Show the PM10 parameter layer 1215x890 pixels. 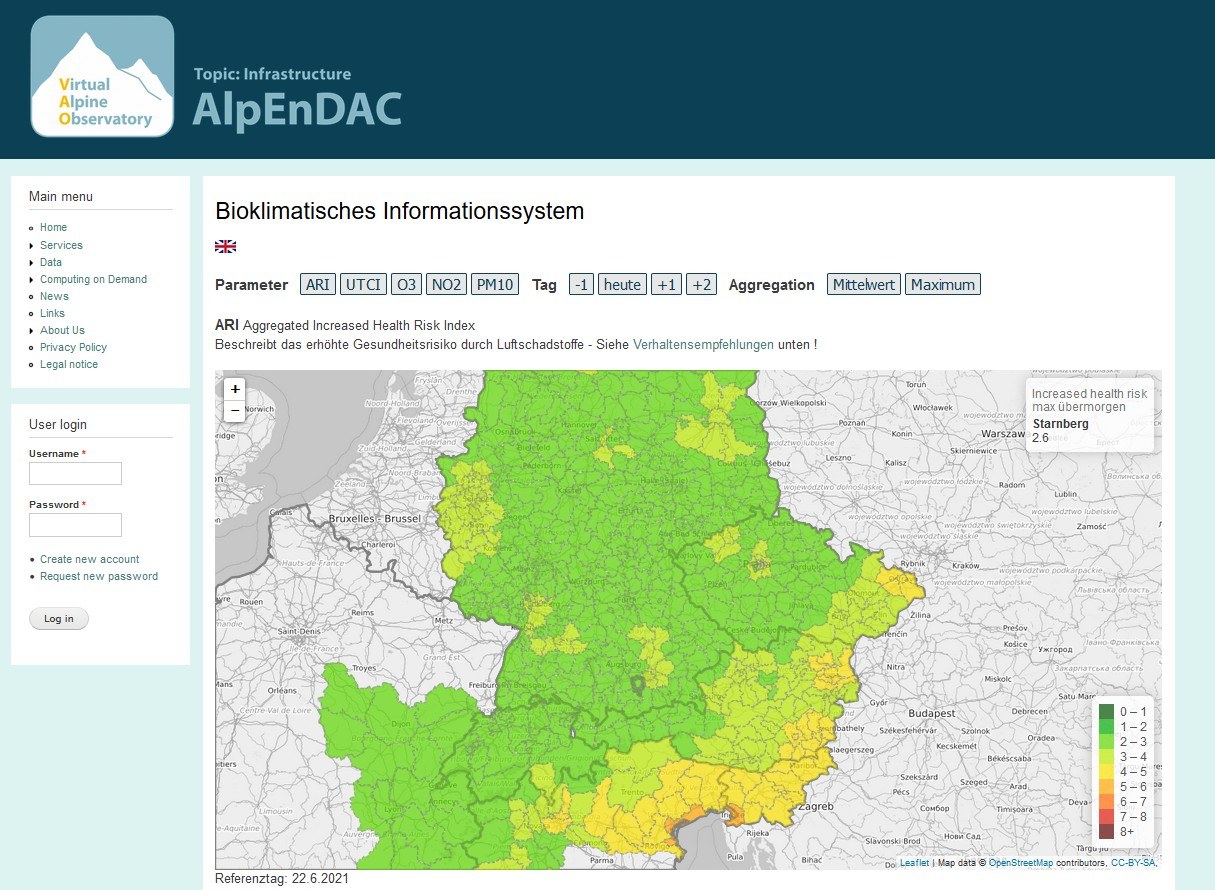pos(495,285)
